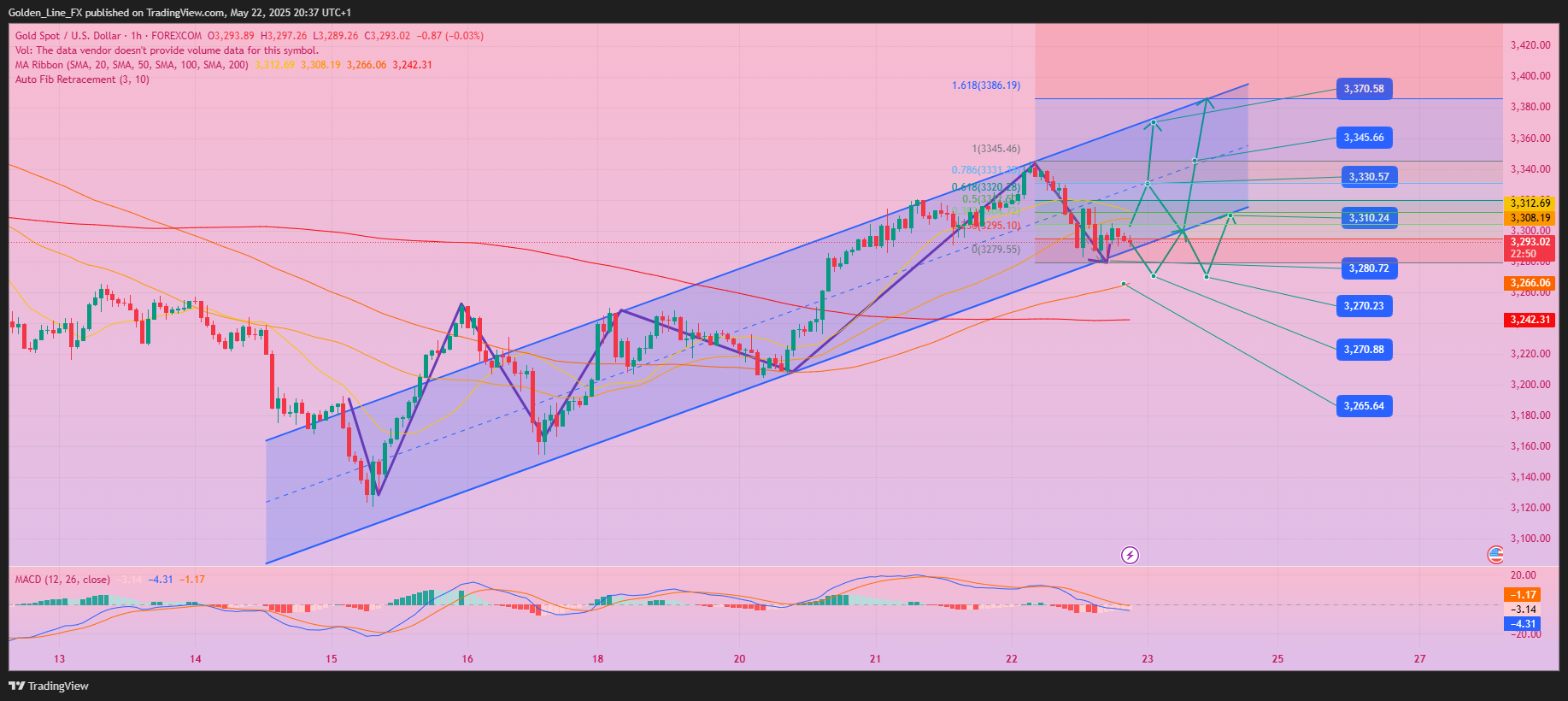Click date 18 on the time axis
Image resolution: width=1568 pixels, height=701 pixels.
[x=598, y=659]
